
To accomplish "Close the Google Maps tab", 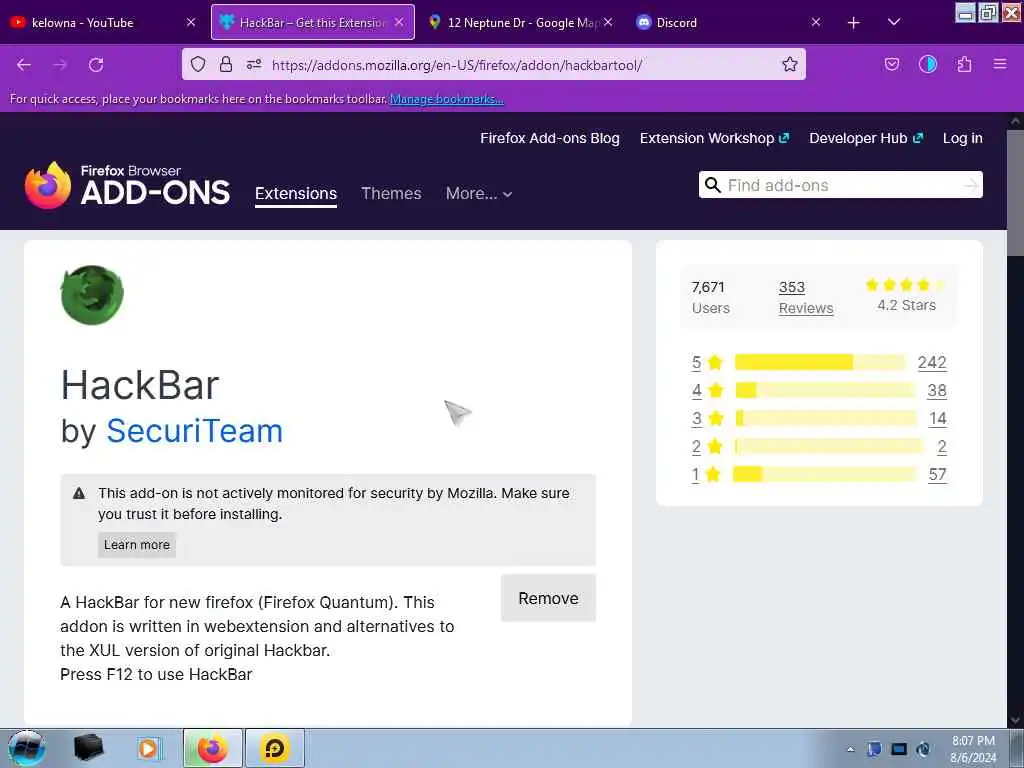I will pyautogui.click(x=608, y=22).
